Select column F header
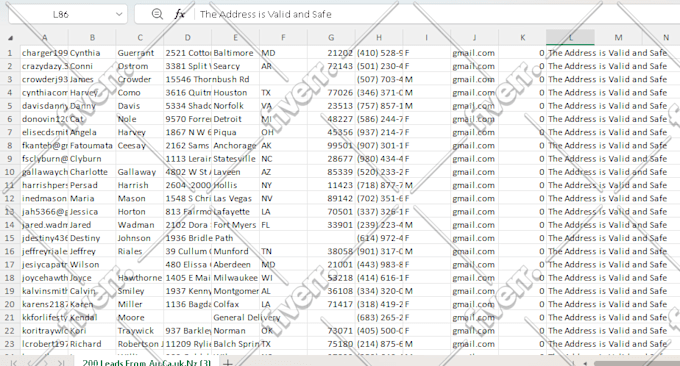680x366 pixels. (283, 38)
